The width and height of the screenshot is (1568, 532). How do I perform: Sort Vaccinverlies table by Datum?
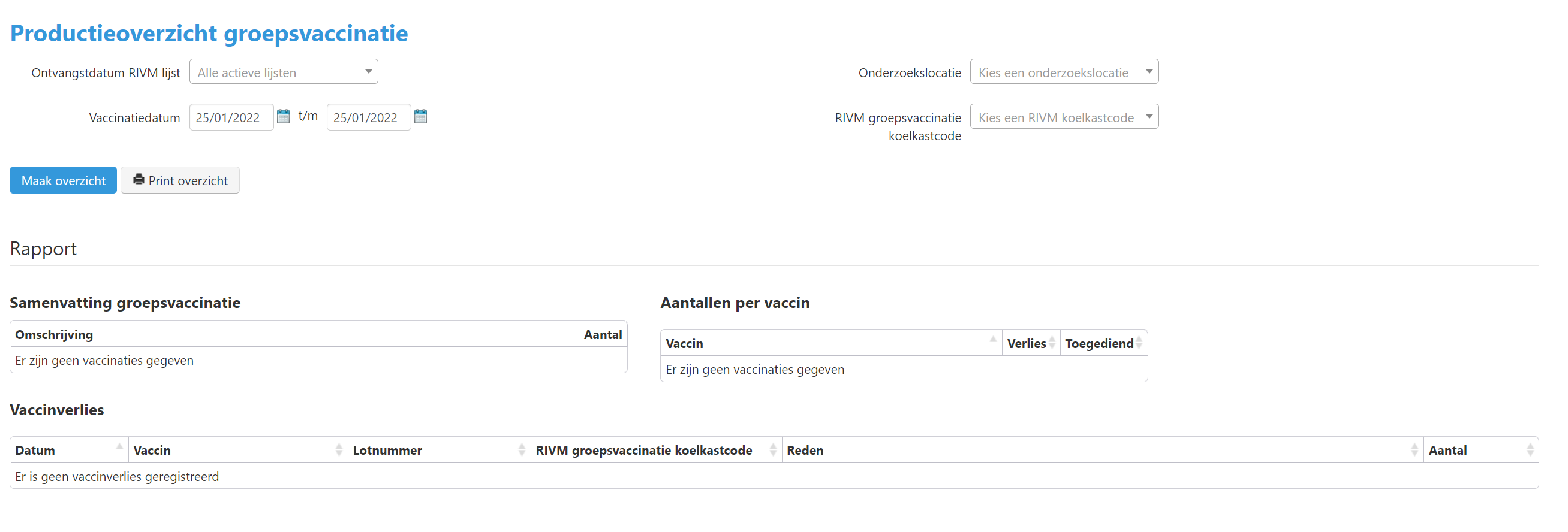click(68, 450)
